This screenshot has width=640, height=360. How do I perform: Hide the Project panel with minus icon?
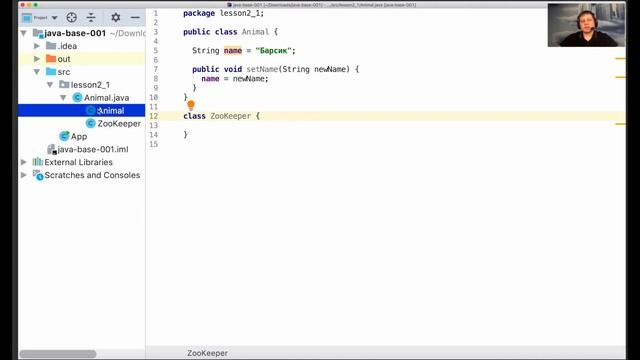pos(135,18)
